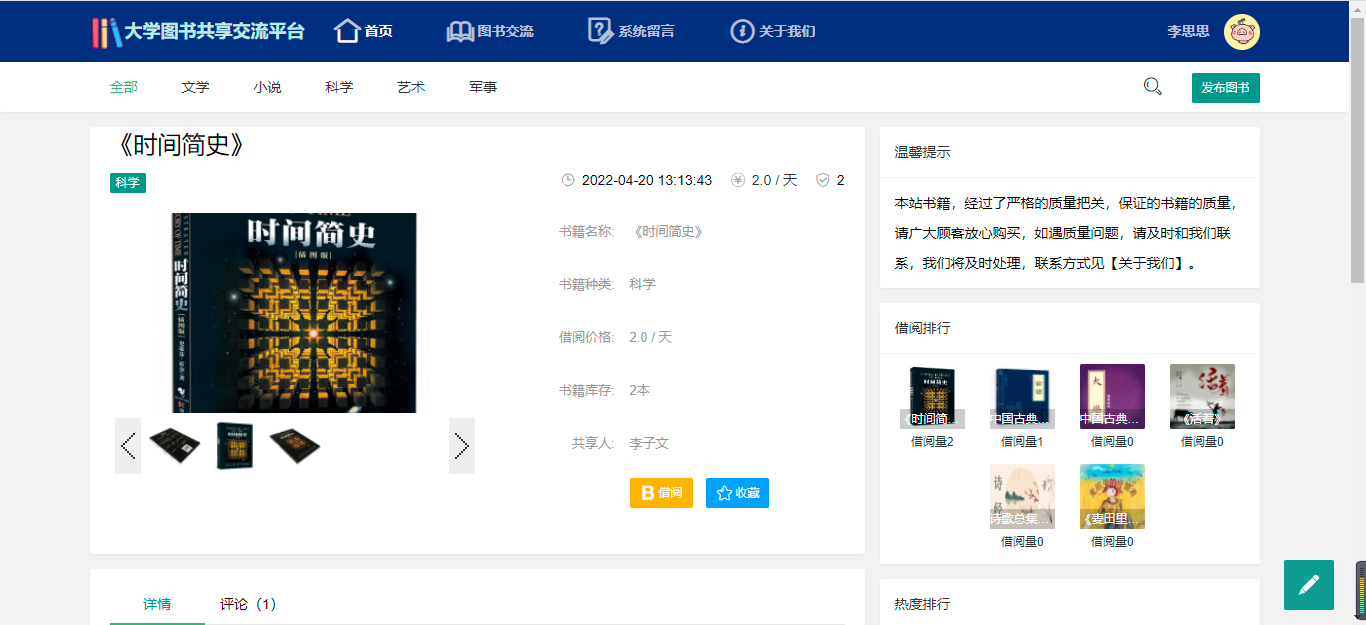Select the 军事 category tab
1366x625 pixels.
point(483,87)
